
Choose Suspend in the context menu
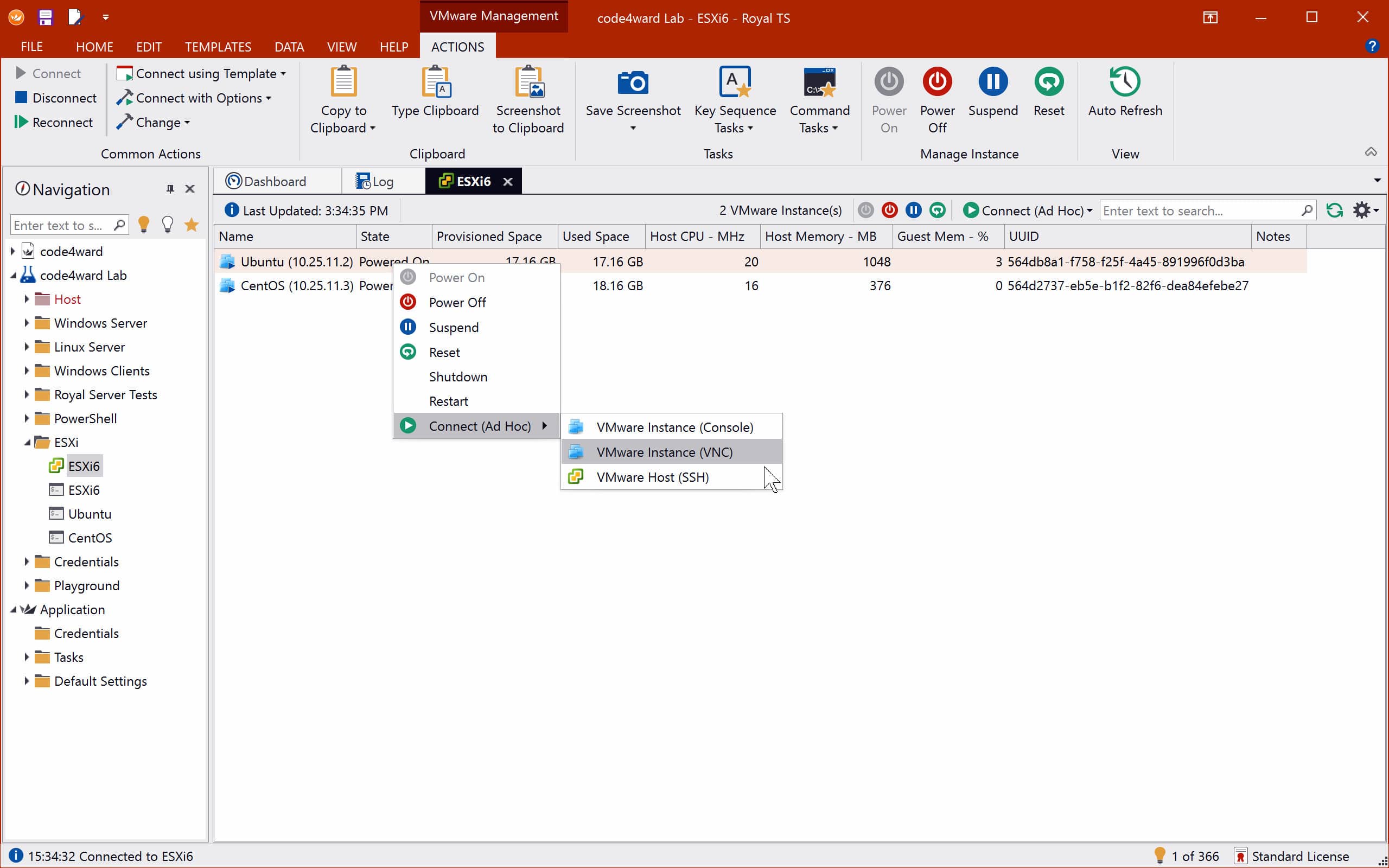tap(476, 327)
